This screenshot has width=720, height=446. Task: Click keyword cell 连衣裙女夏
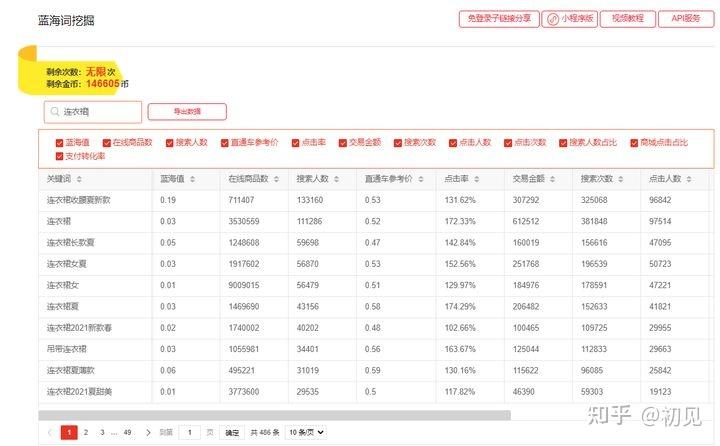point(67,264)
